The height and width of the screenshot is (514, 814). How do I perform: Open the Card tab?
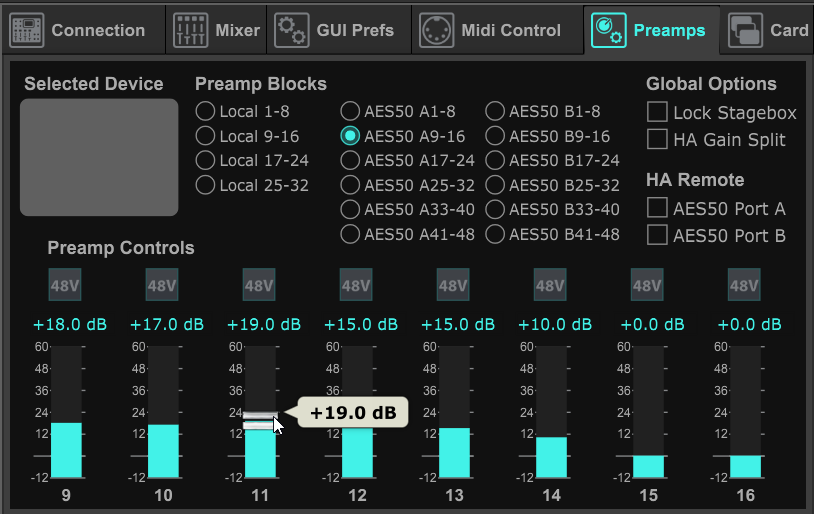768,30
